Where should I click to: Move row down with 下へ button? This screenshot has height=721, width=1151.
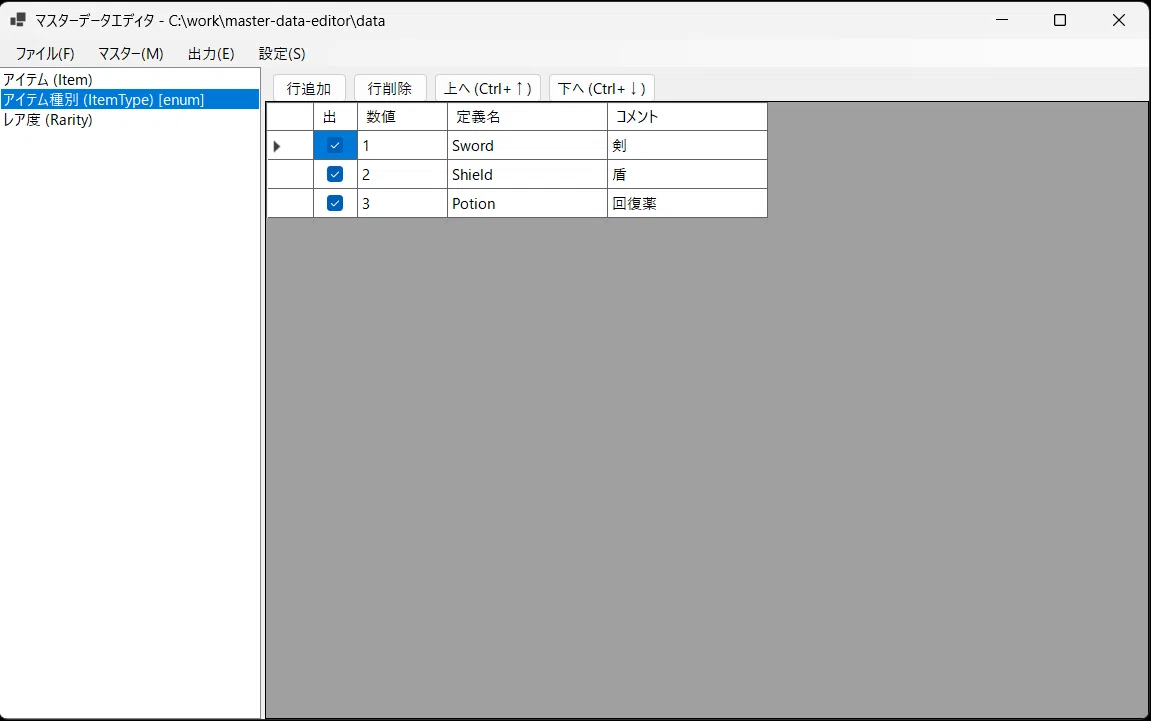click(601, 88)
